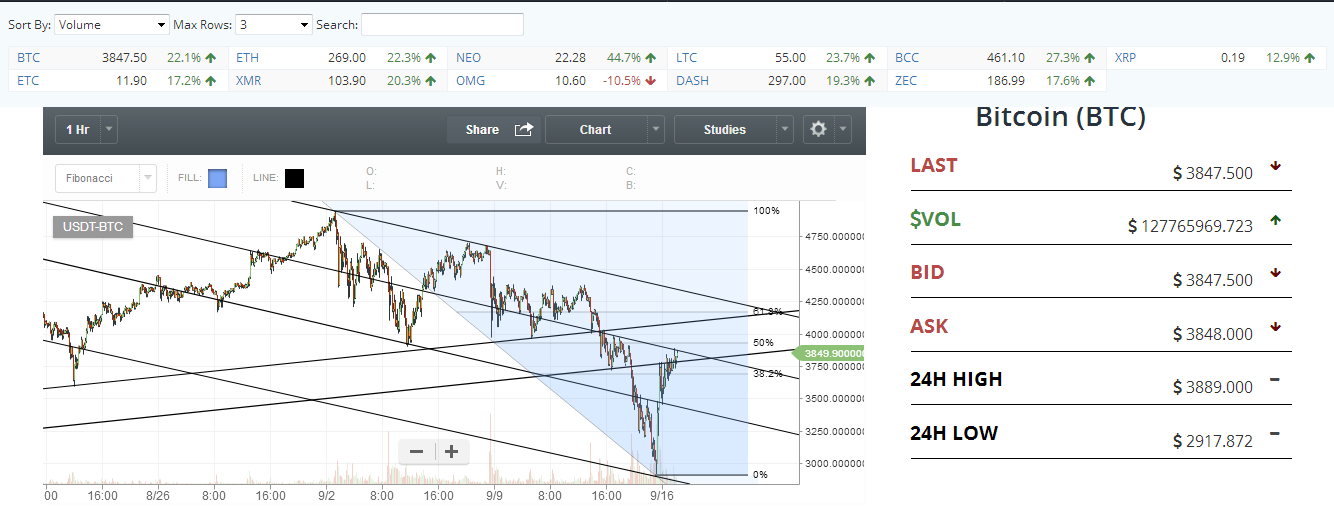The width and height of the screenshot is (1334, 519).
Task: Select the OMG ticker link
Action: click(x=469, y=81)
